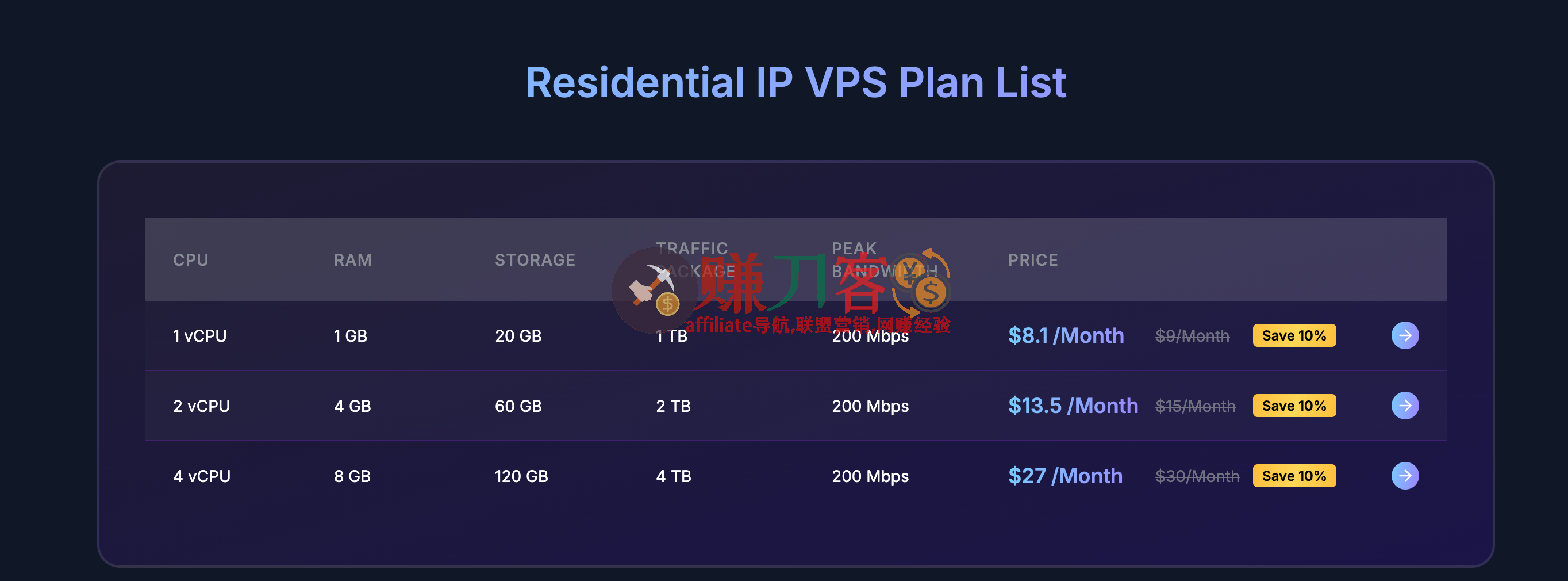Click the strikethrough $30/Month price
Screen dimensions: 1568x581
coord(1196,476)
